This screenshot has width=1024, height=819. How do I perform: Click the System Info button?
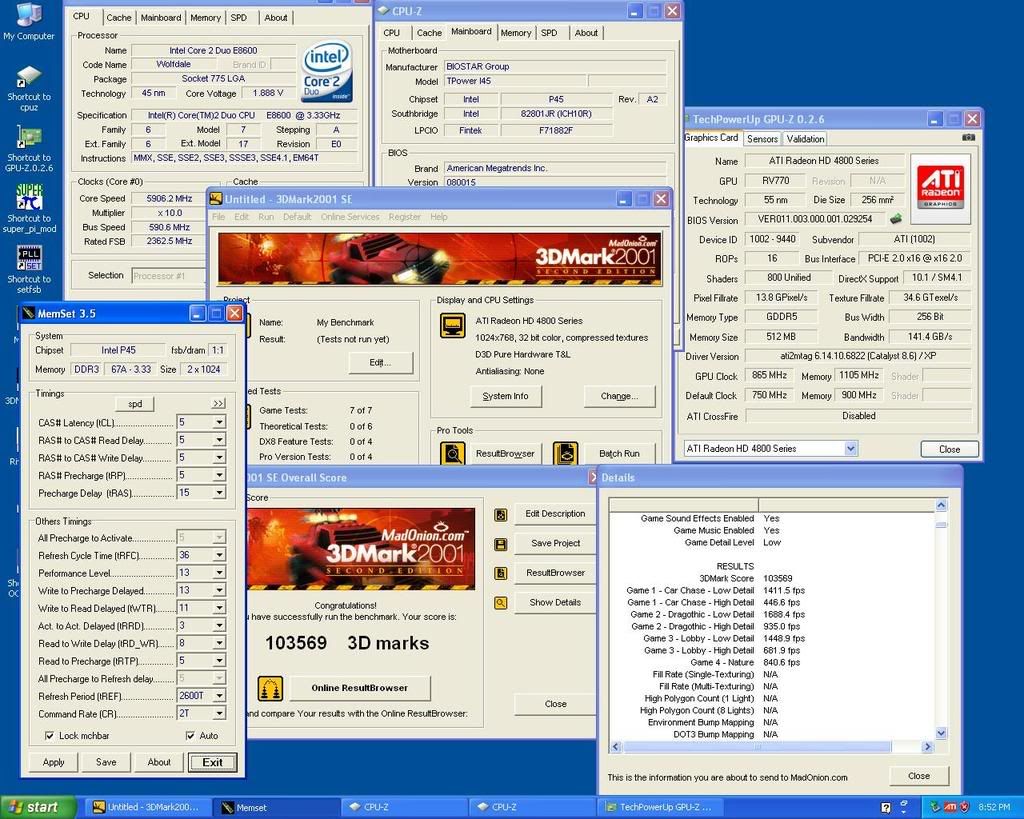[505, 396]
